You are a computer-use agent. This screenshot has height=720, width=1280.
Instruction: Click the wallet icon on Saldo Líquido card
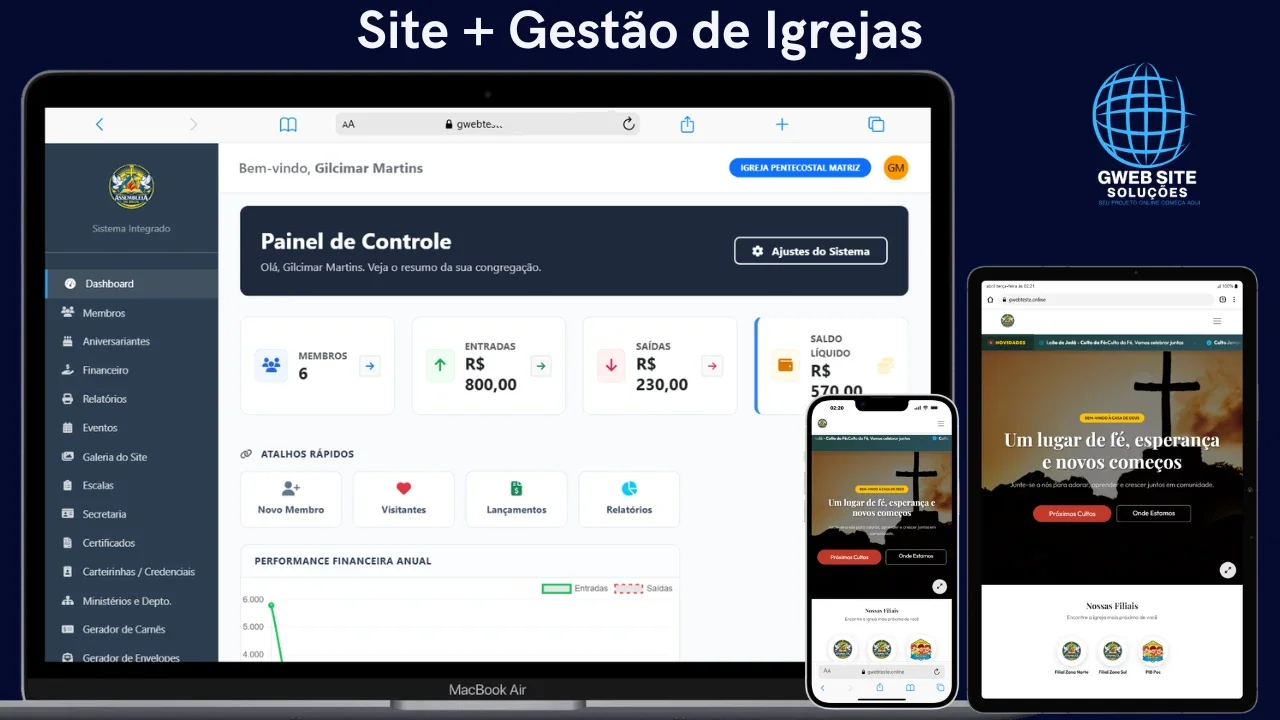tap(785, 366)
